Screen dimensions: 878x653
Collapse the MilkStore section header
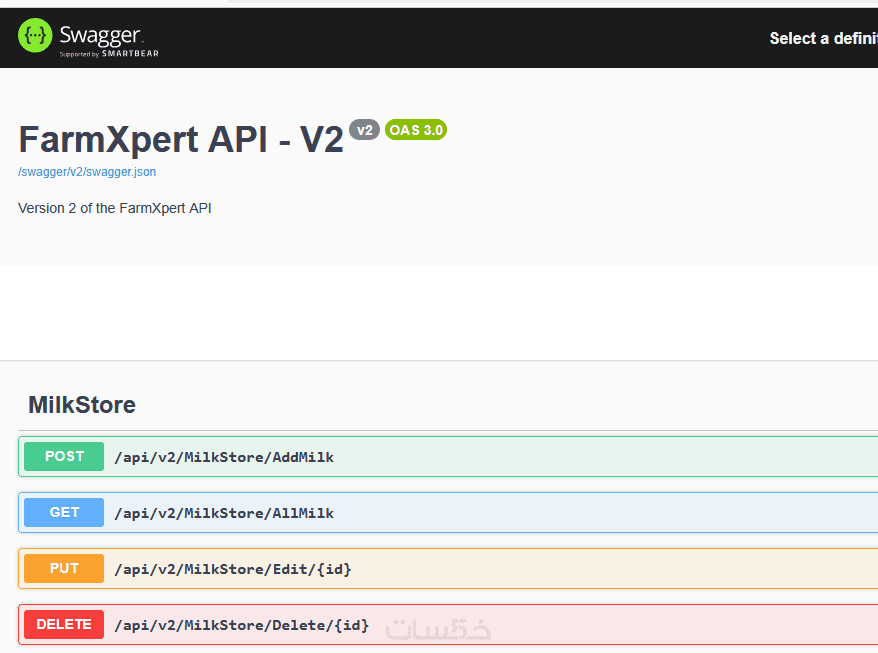click(82, 405)
